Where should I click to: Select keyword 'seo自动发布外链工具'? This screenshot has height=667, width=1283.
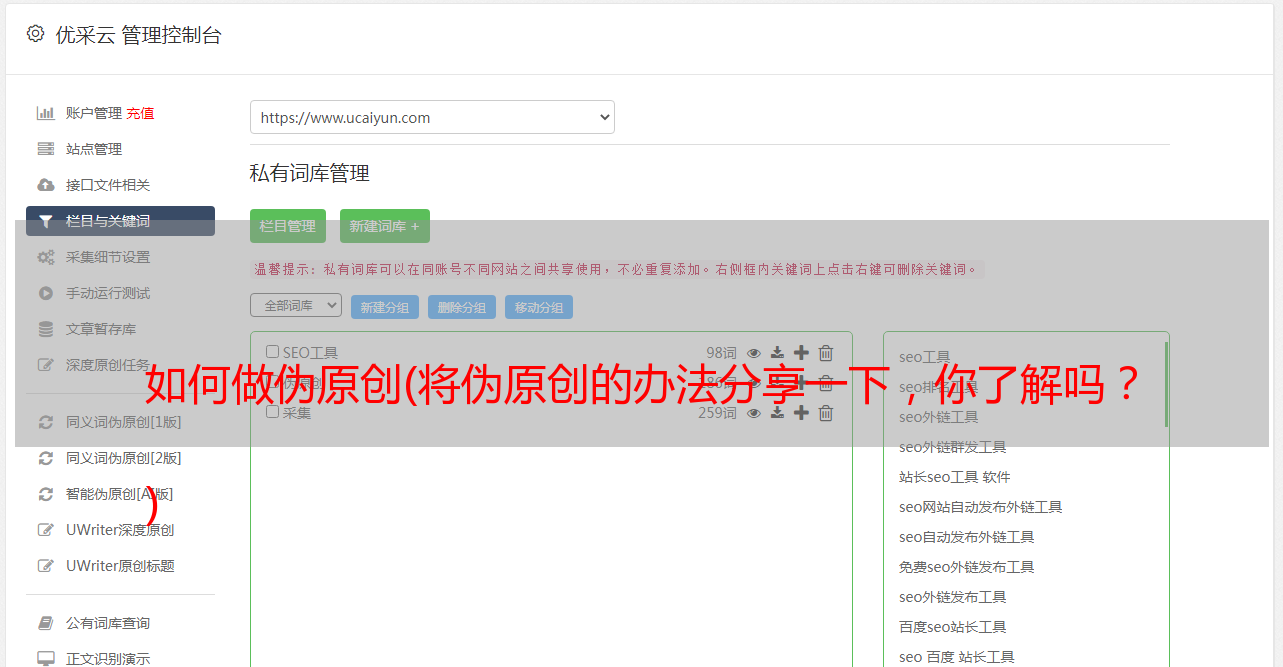tap(967, 537)
